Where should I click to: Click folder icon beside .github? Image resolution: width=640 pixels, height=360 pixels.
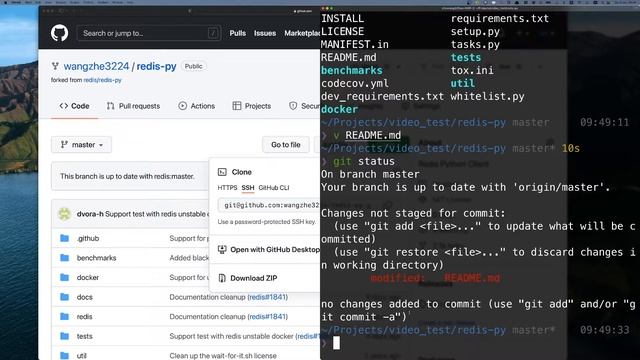(x=64, y=238)
